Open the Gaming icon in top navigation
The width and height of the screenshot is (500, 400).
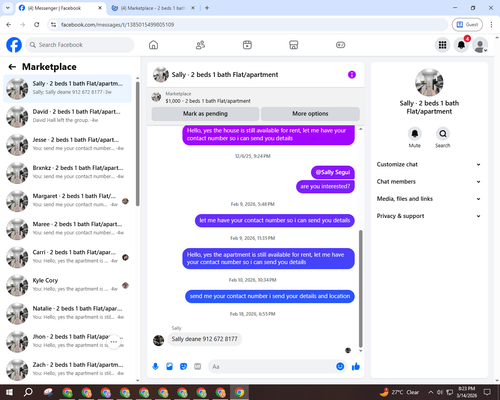point(340,45)
